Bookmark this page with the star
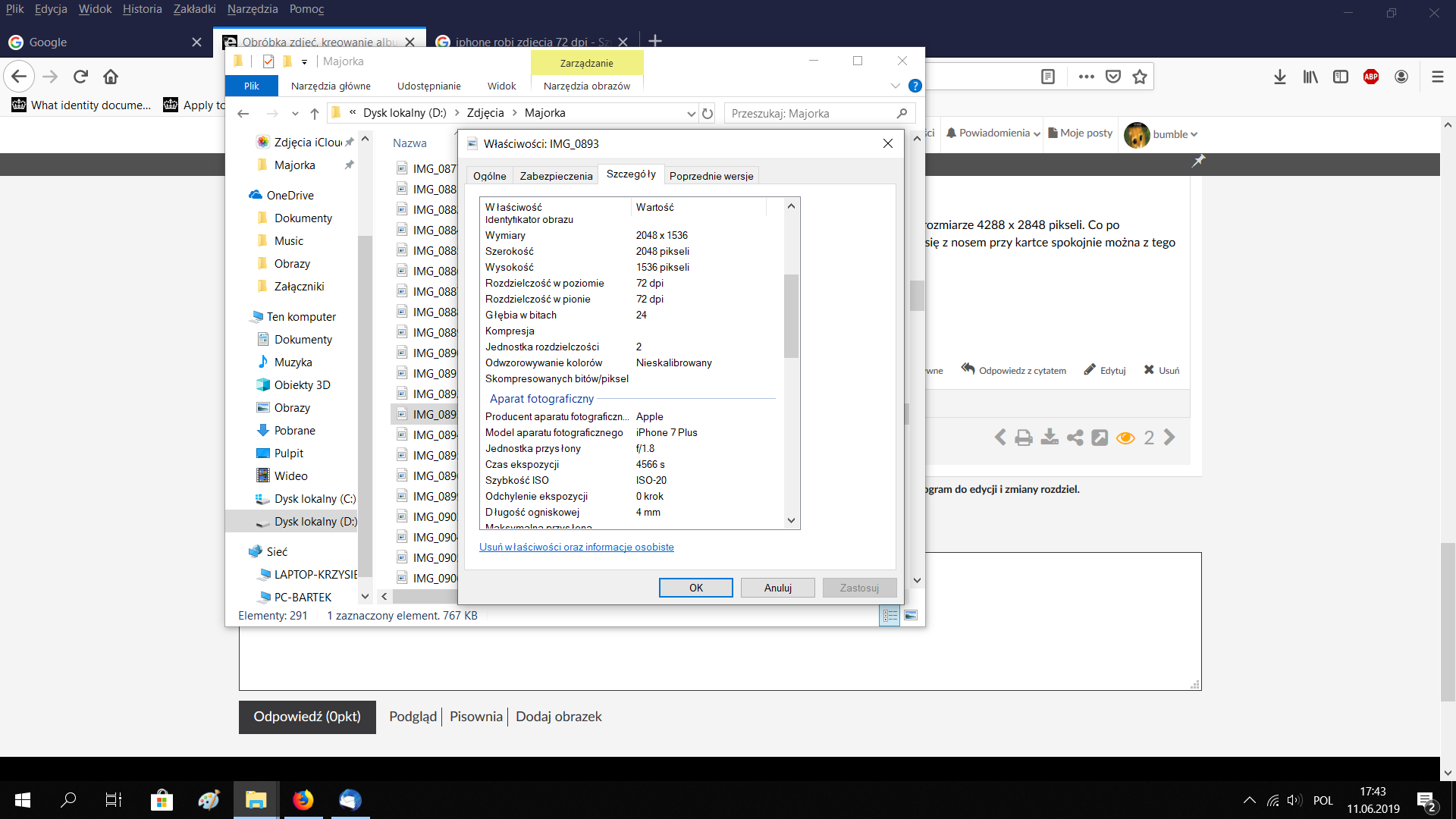The image size is (1456, 819). click(1140, 77)
